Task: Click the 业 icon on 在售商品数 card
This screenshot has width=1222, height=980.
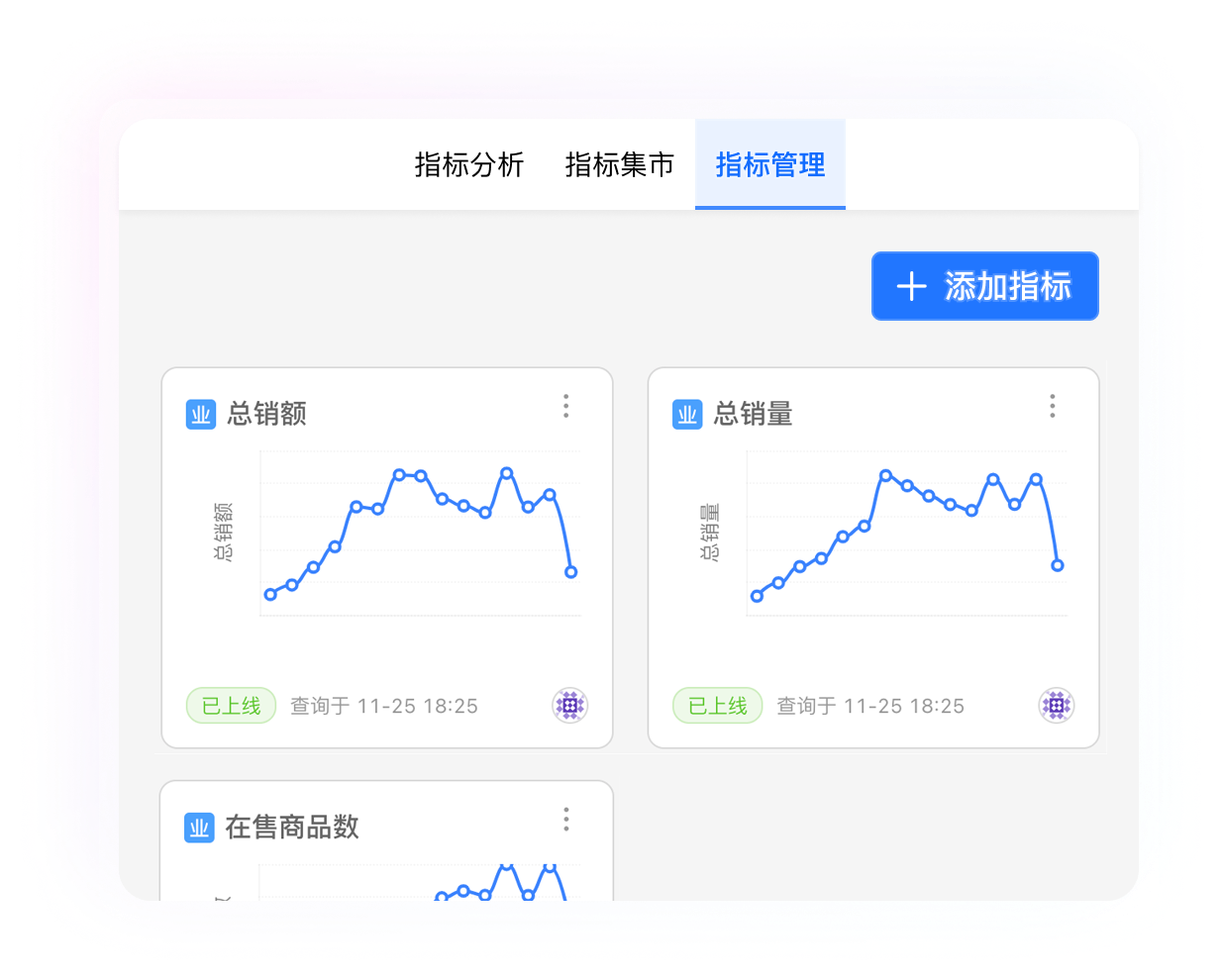Action: (x=199, y=828)
